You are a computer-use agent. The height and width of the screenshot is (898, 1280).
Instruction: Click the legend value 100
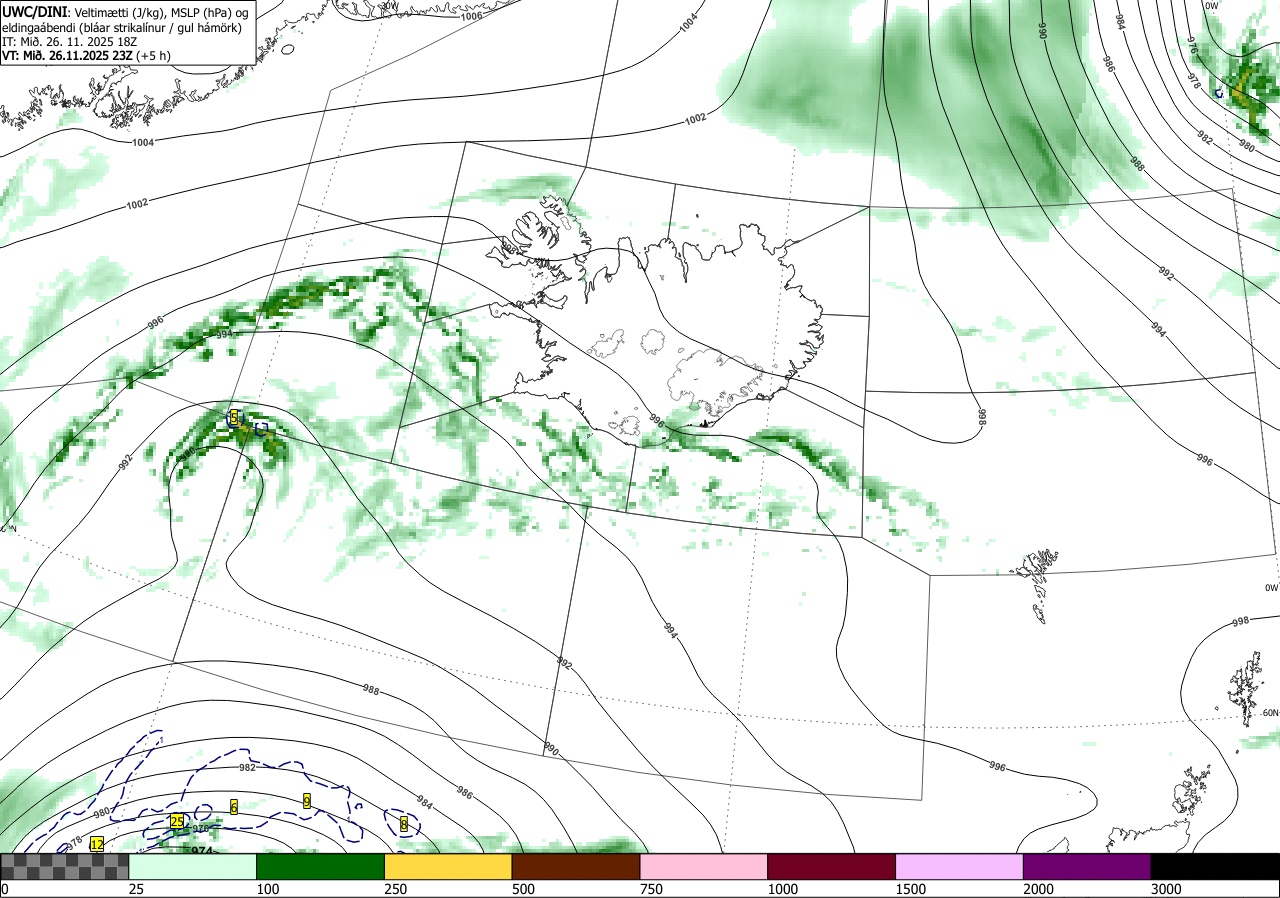point(268,889)
